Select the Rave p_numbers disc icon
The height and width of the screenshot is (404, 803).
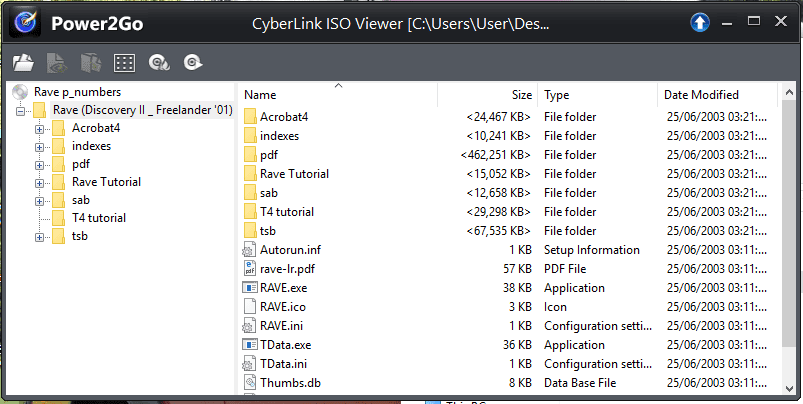click(20, 92)
